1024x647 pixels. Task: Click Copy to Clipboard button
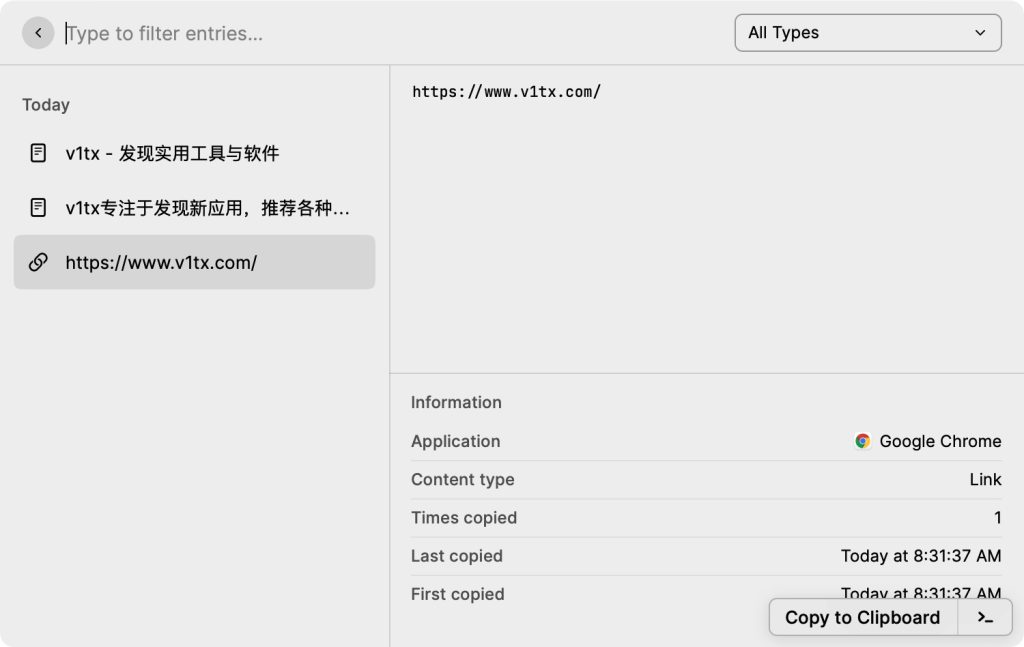click(863, 617)
